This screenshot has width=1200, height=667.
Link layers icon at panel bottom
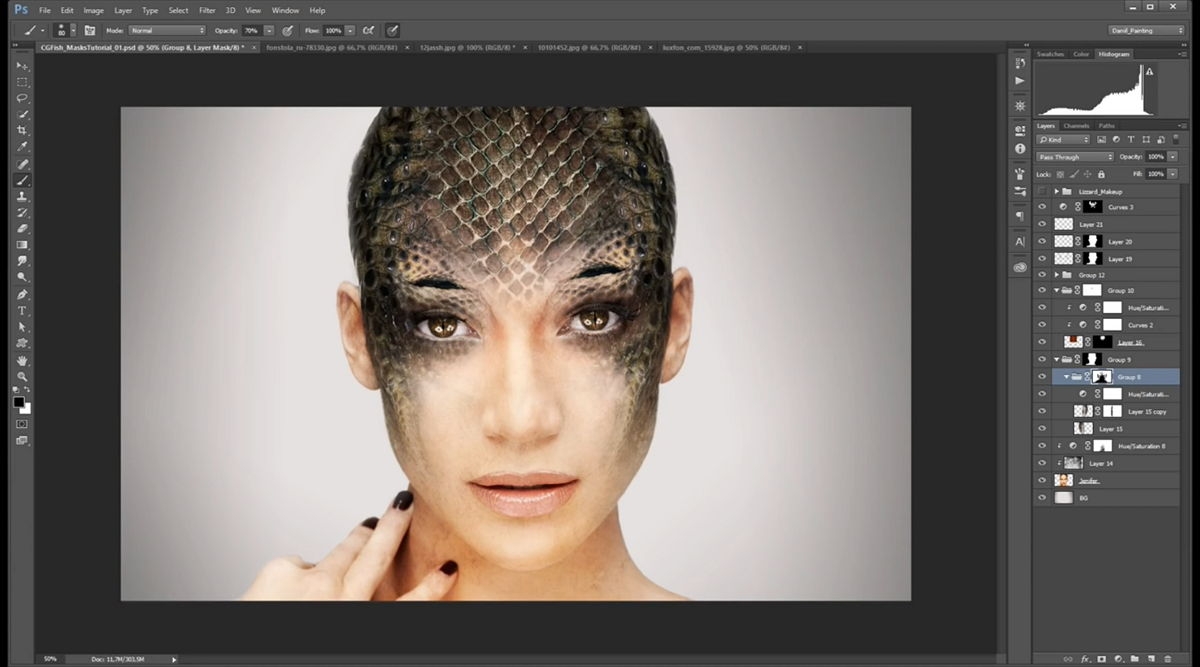[1068, 659]
